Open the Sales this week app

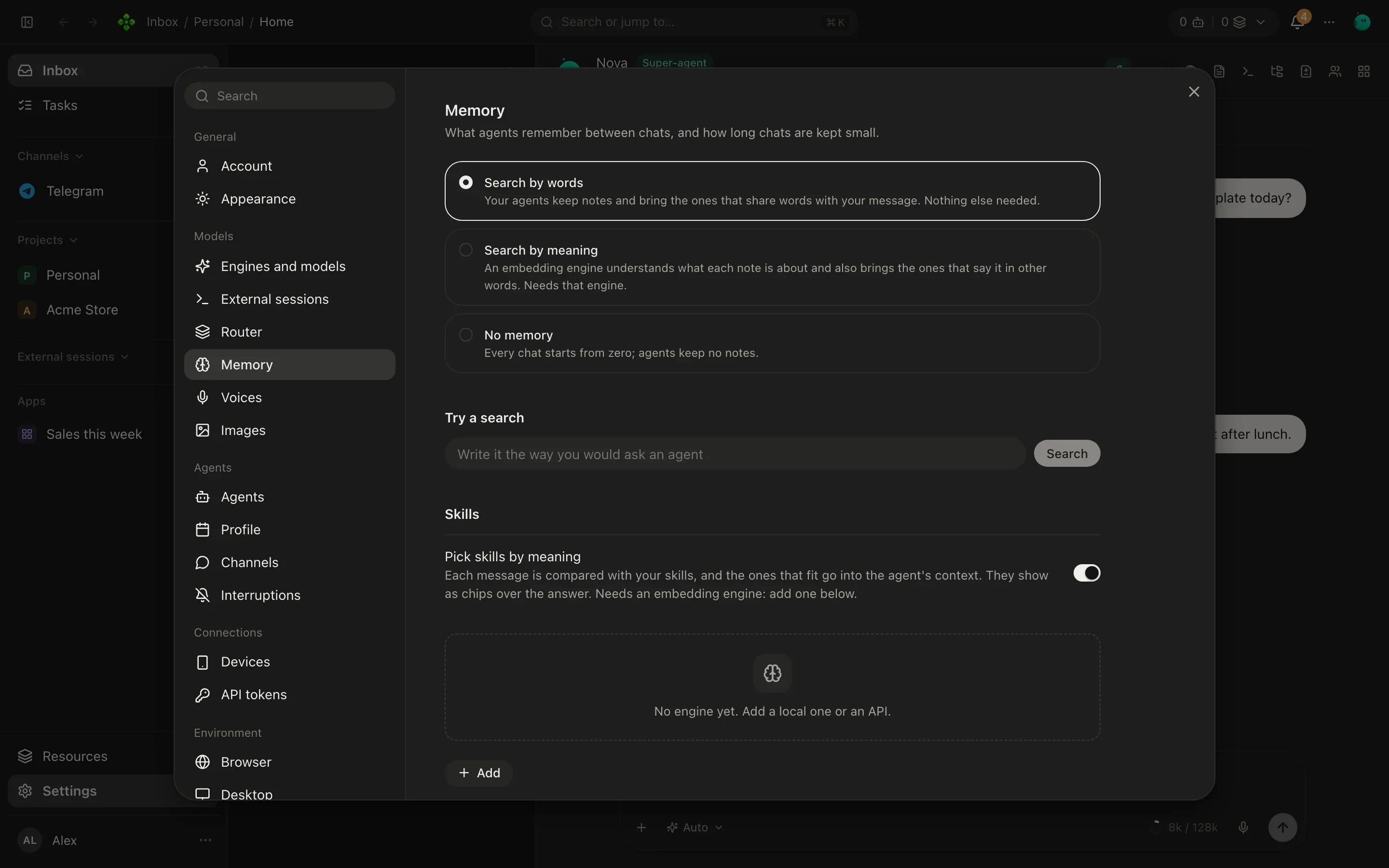(92, 434)
